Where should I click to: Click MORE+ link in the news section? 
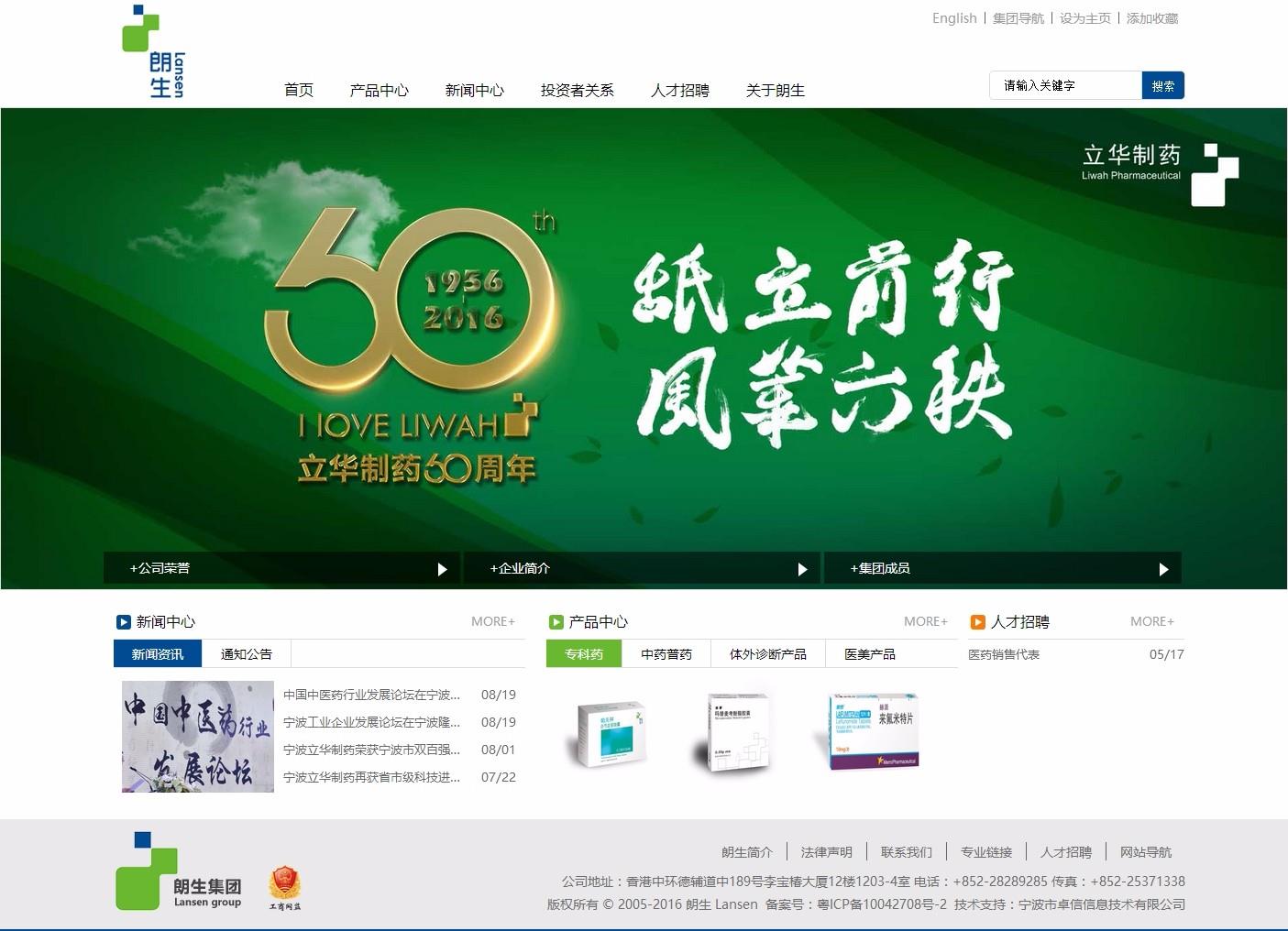tap(493, 622)
